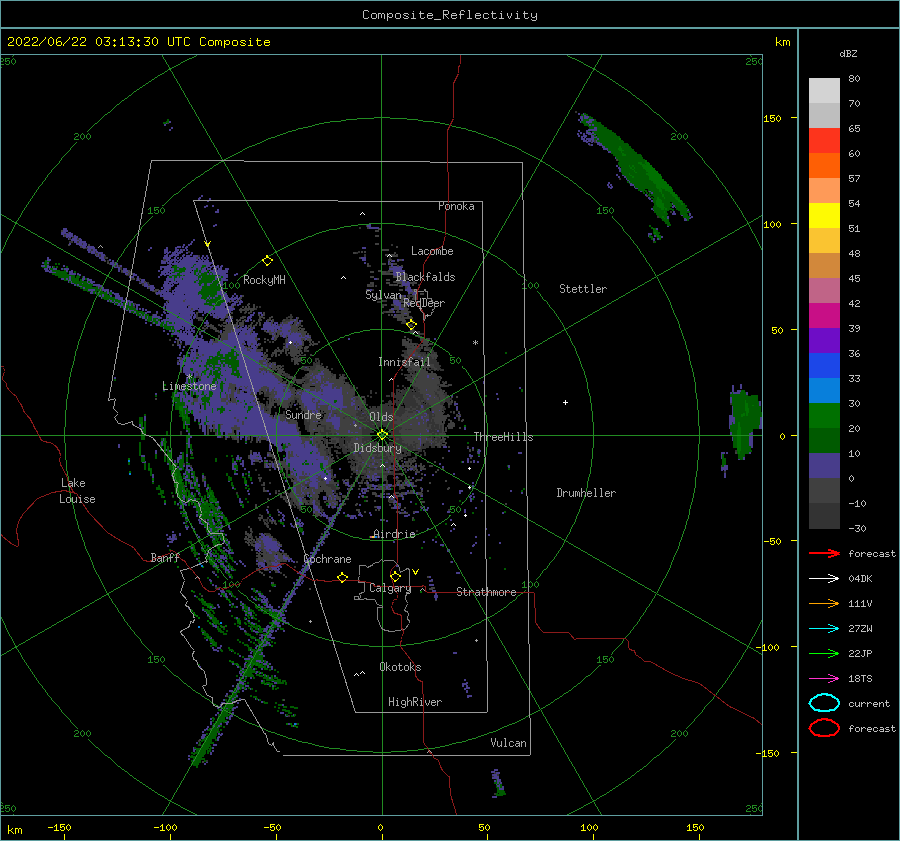Viewport: 900px width, 841px height.
Task: Click the HighRiver label
Action: 415,702
